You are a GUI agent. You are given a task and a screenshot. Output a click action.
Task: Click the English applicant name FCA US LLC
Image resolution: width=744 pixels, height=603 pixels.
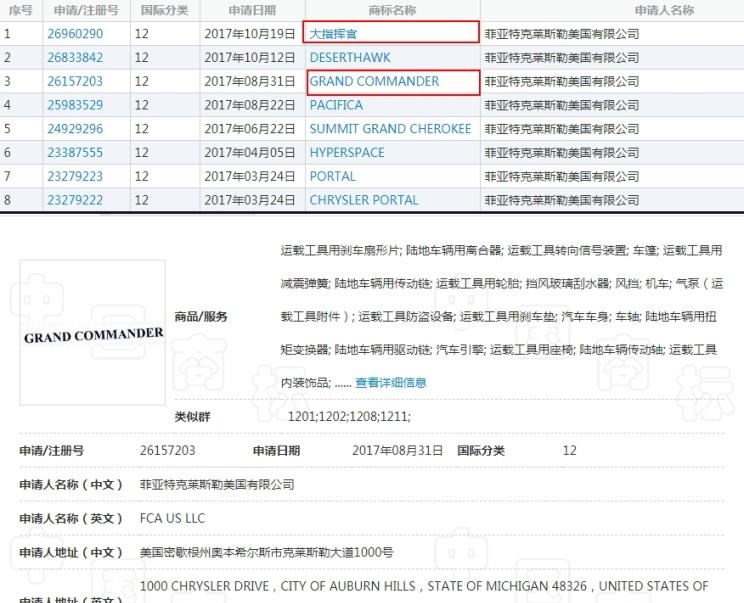(173, 518)
